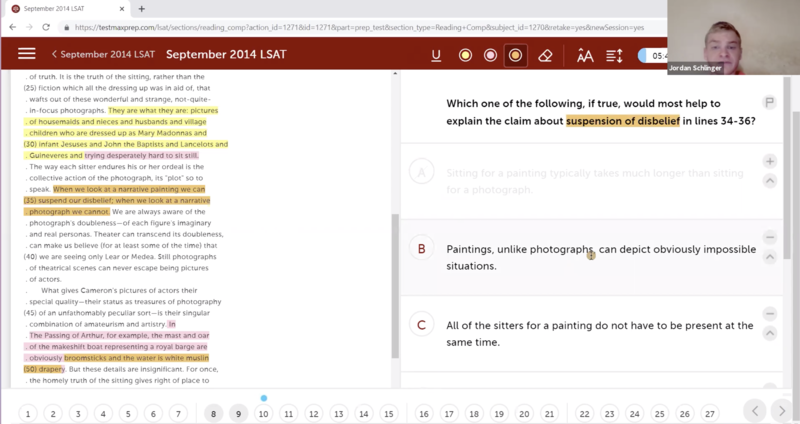Open the hamburger menu
The height and width of the screenshot is (424, 800).
click(x=26, y=54)
